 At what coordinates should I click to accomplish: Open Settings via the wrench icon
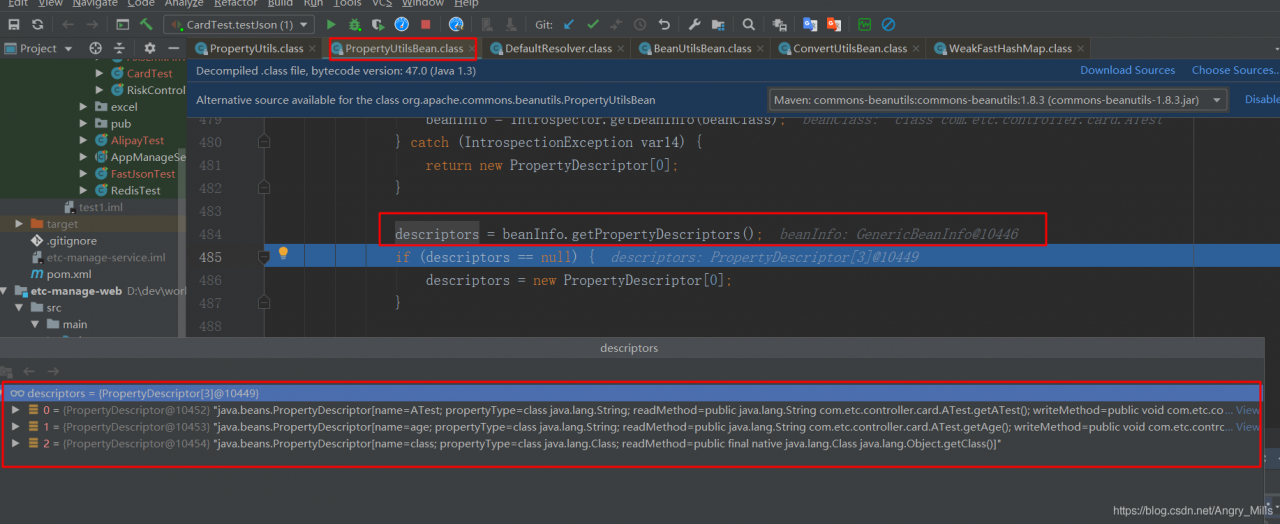coord(695,24)
